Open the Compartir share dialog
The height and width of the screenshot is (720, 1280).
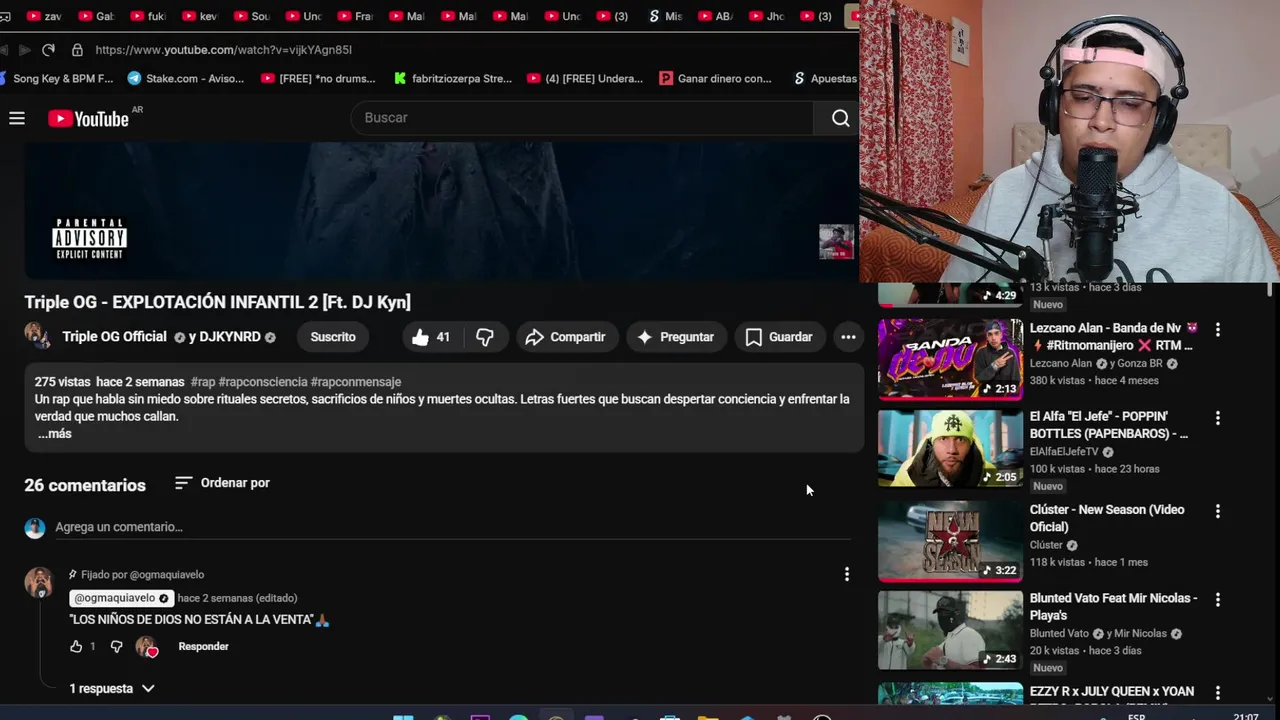coord(566,337)
